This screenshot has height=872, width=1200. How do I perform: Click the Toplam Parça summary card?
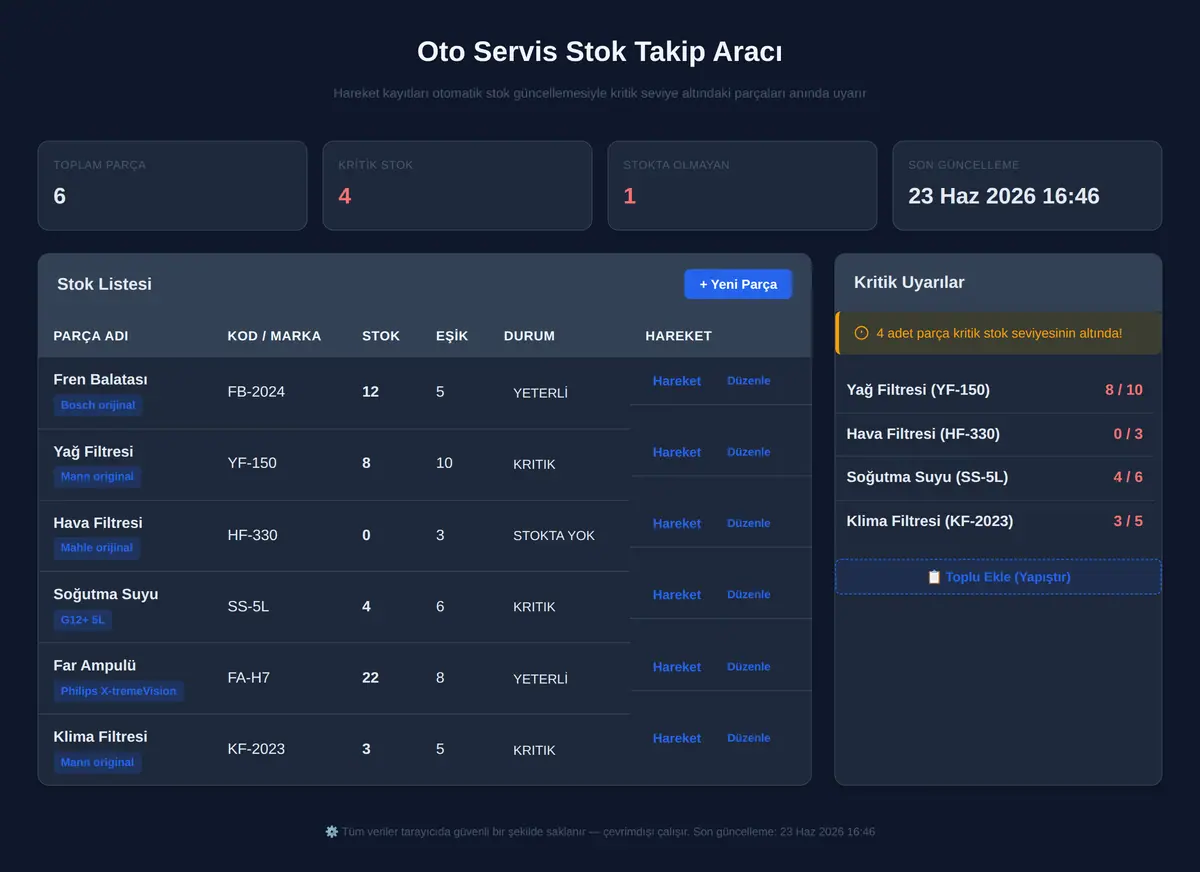click(172, 185)
